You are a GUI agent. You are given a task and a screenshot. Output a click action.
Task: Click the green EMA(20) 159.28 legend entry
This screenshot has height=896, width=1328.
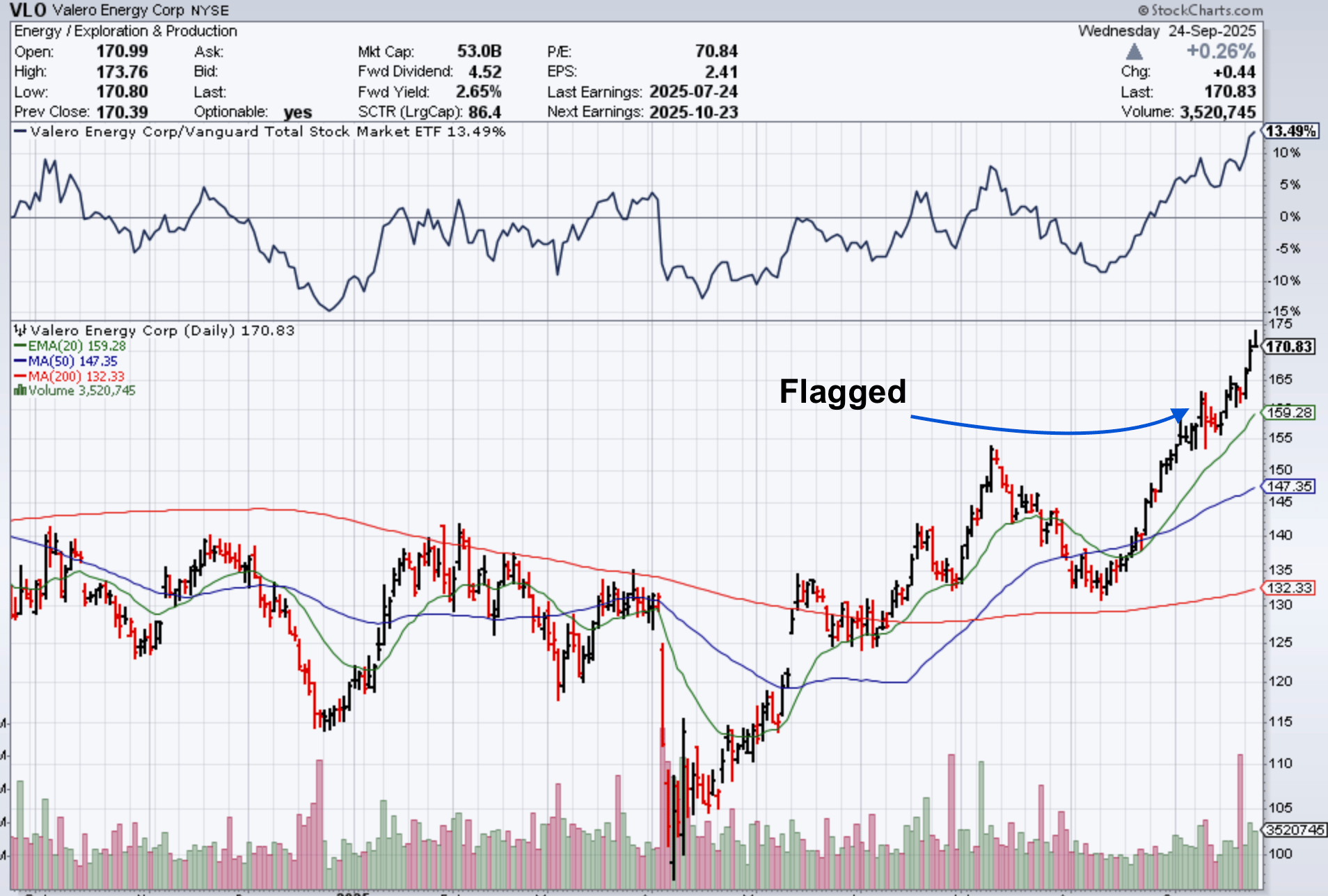point(70,346)
